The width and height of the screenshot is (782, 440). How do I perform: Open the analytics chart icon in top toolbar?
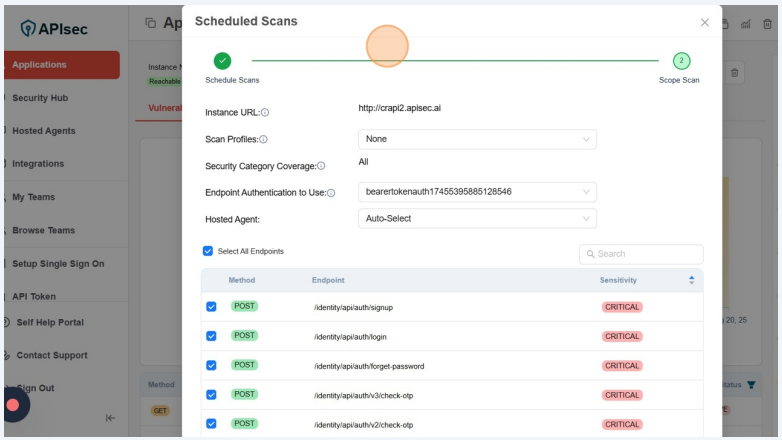coord(746,24)
